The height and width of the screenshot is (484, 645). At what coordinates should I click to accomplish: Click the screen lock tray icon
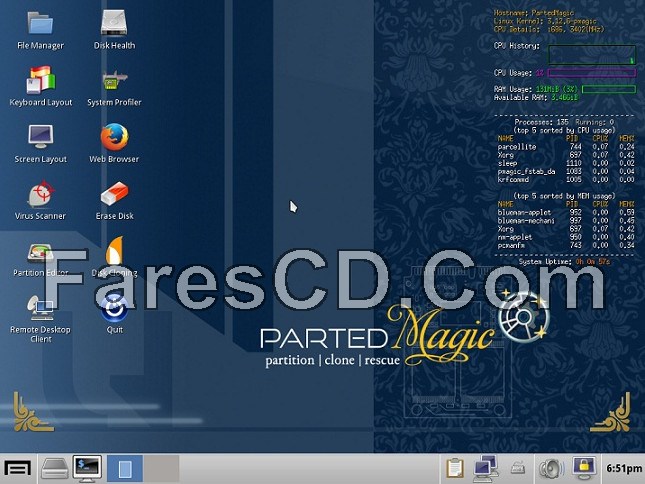coord(583,468)
